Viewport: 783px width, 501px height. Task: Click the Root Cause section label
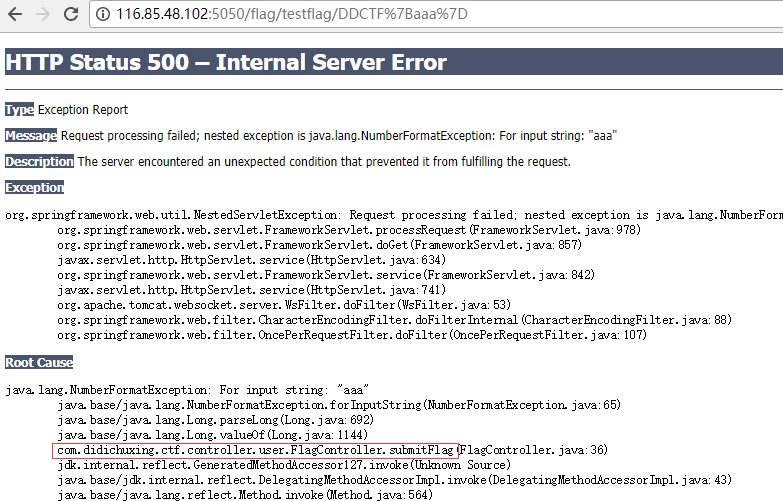[x=38, y=362]
